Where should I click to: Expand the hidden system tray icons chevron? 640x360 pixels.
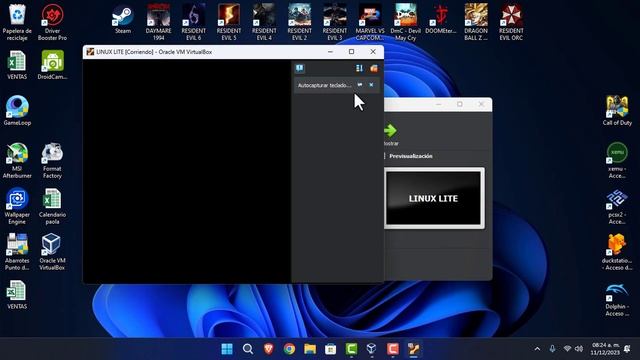coord(537,349)
